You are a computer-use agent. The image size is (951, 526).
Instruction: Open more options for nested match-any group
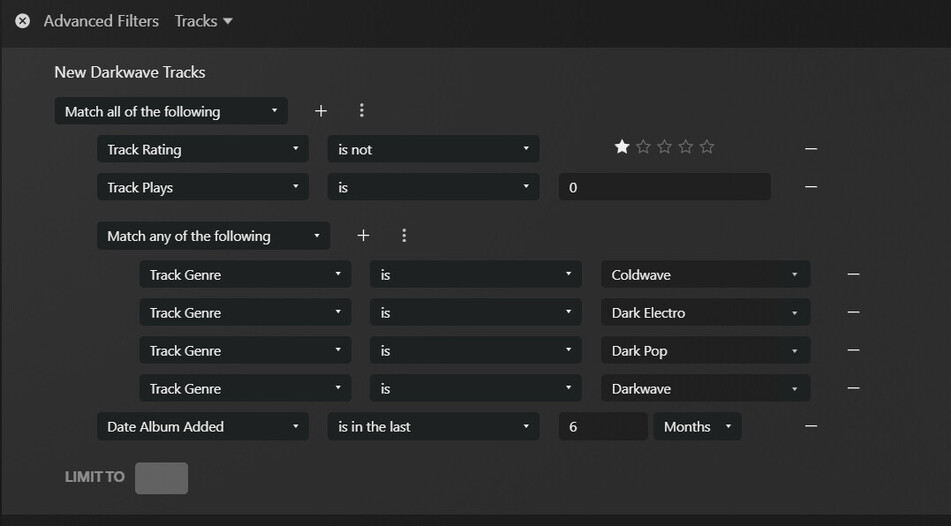click(404, 236)
